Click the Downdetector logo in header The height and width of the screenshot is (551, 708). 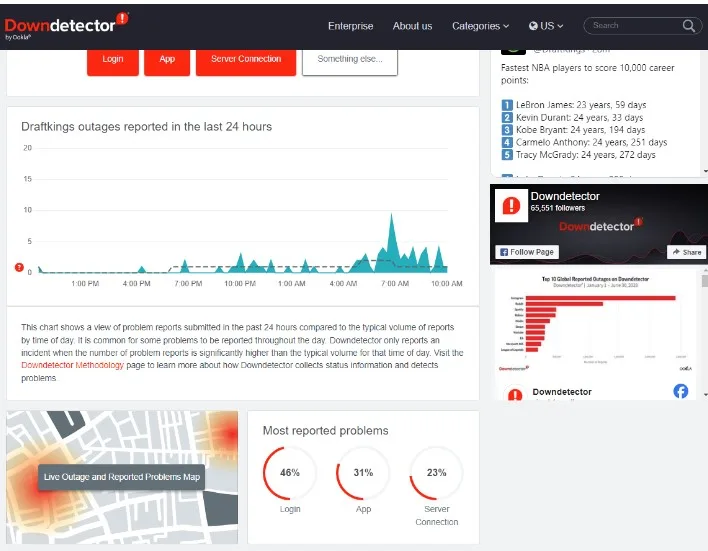click(66, 26)
